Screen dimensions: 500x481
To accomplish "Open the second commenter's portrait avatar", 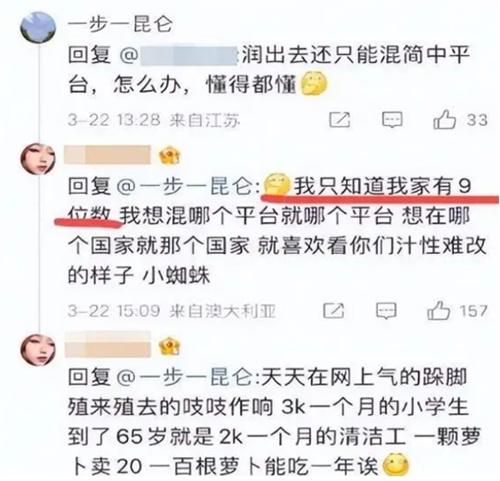I will pos(38,159).
